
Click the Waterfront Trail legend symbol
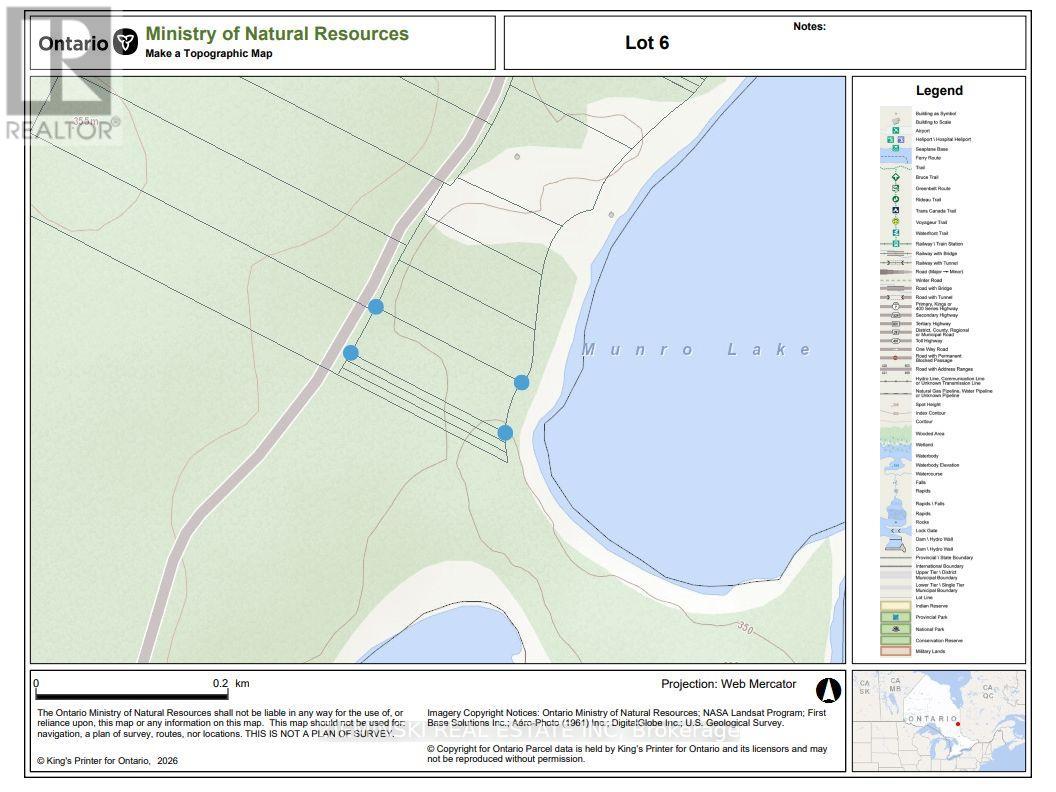pyautogui.click(x=895, y=231)
